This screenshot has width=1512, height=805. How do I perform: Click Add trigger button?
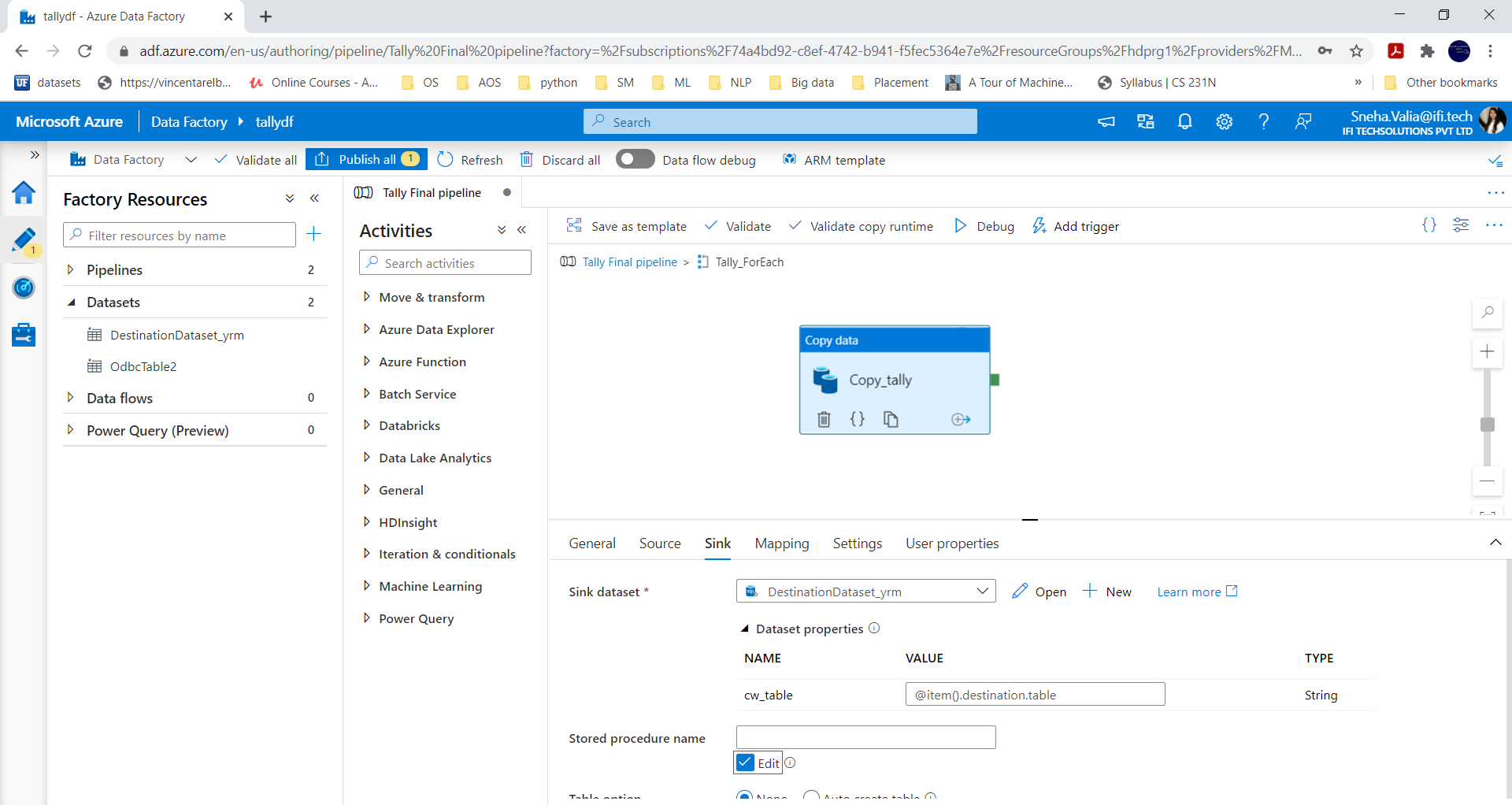[1076, 226]
